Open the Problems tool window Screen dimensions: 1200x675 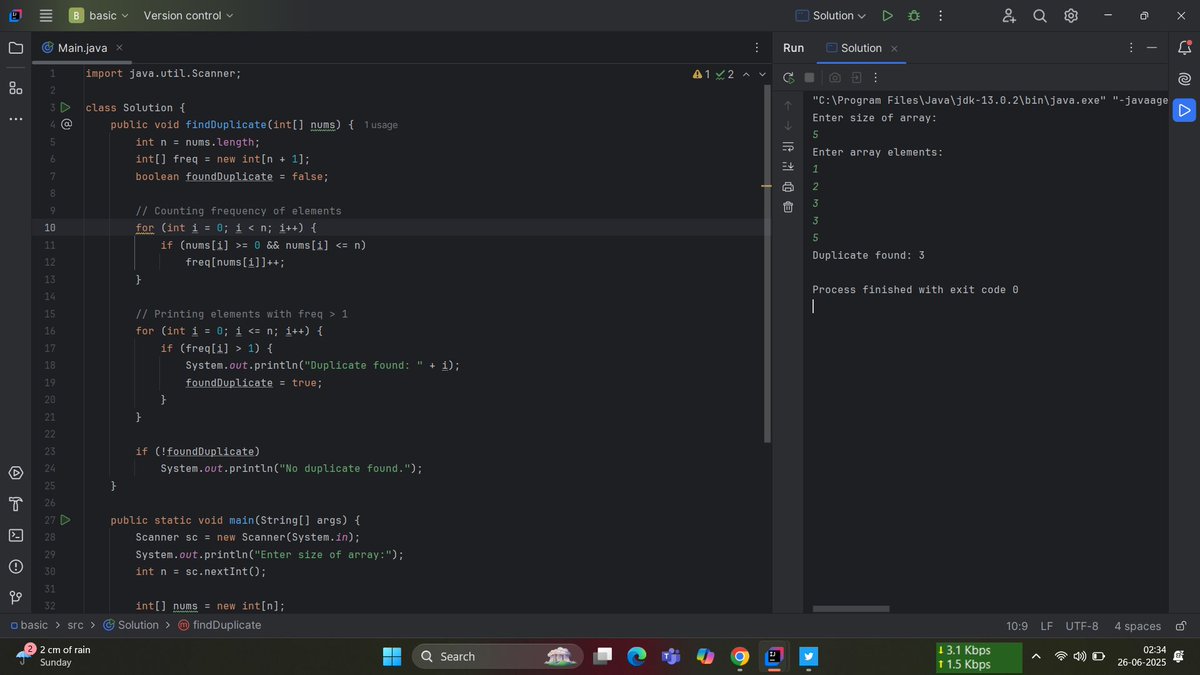15,566
